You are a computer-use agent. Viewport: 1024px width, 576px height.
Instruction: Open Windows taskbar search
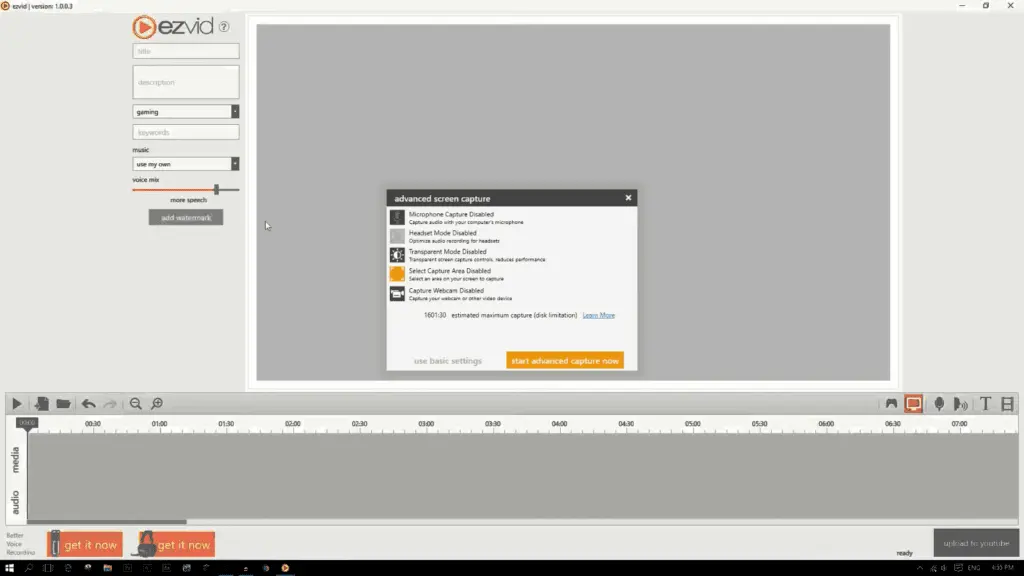[29, 568]
